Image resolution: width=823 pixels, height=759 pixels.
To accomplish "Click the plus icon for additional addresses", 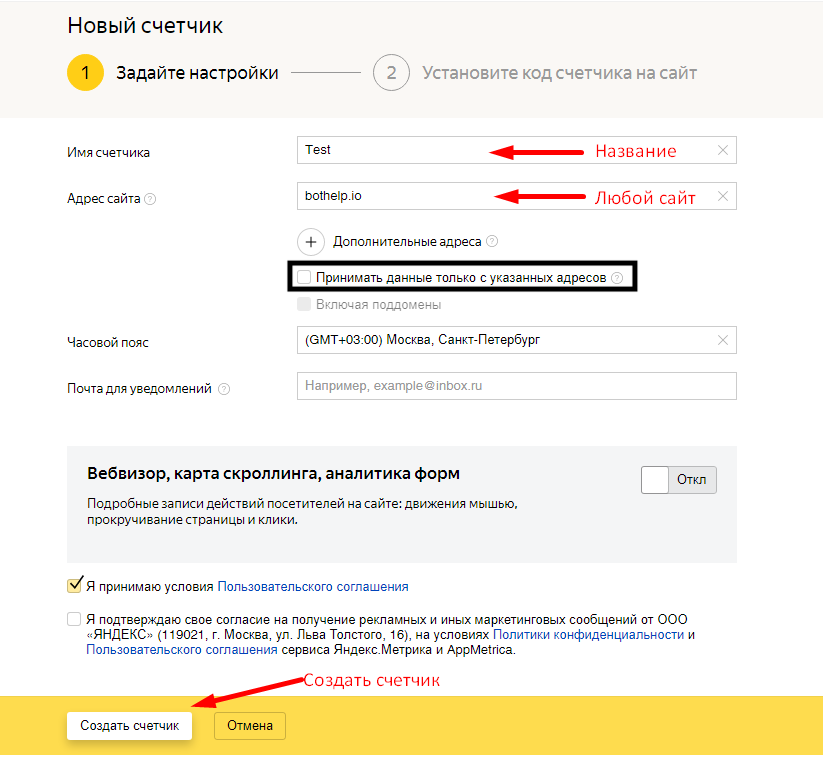I will coord(310,241).
